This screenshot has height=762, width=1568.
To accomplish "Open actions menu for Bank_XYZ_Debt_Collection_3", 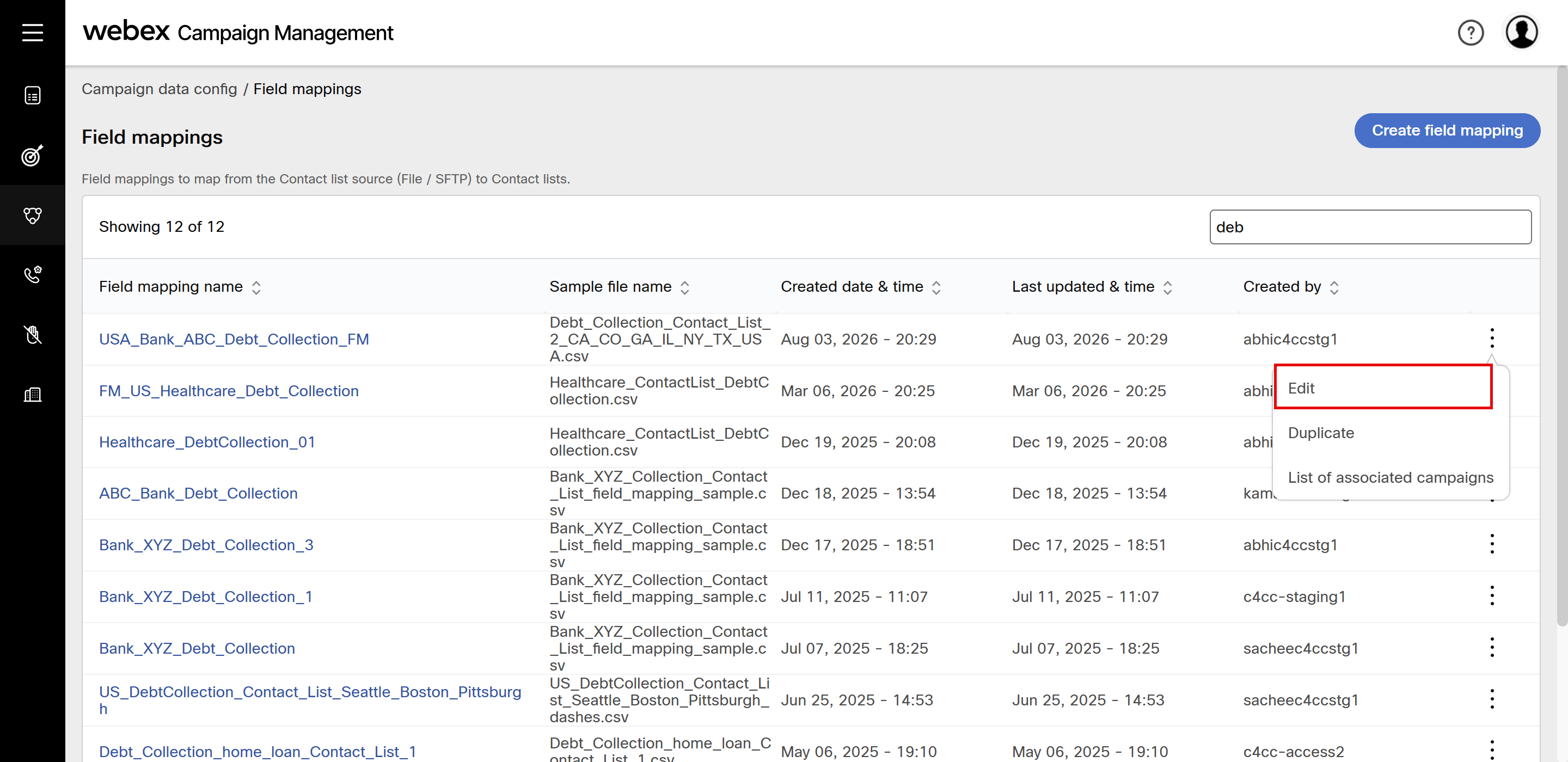I will [x=1492, y=544].
